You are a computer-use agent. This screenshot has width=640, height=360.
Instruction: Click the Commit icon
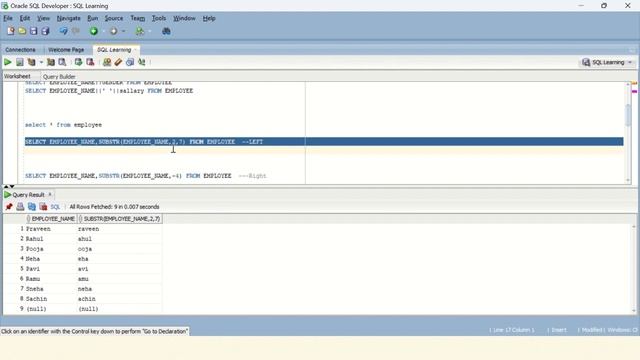[78, 62]
